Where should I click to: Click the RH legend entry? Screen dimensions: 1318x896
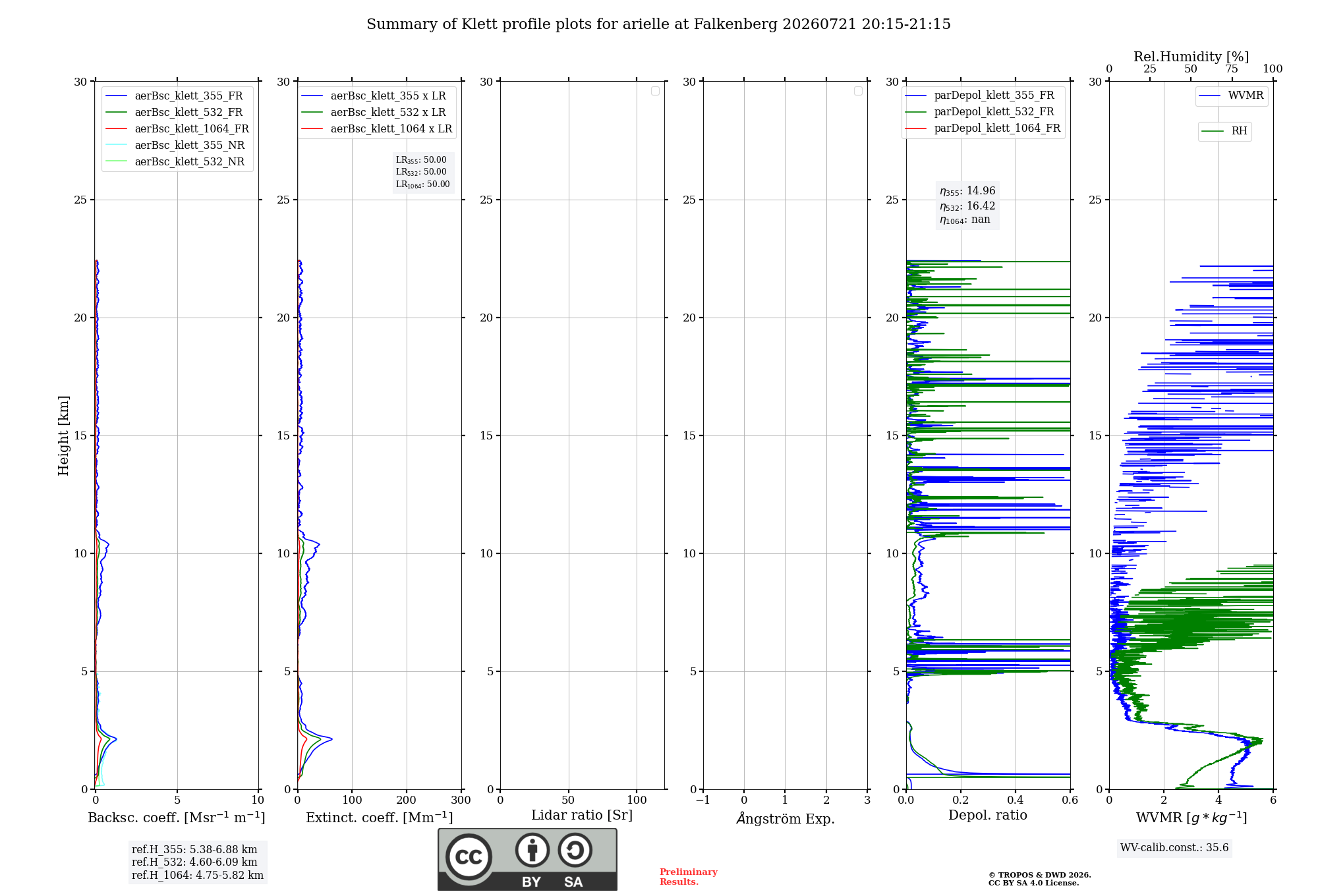click(x=1224, y=131)
